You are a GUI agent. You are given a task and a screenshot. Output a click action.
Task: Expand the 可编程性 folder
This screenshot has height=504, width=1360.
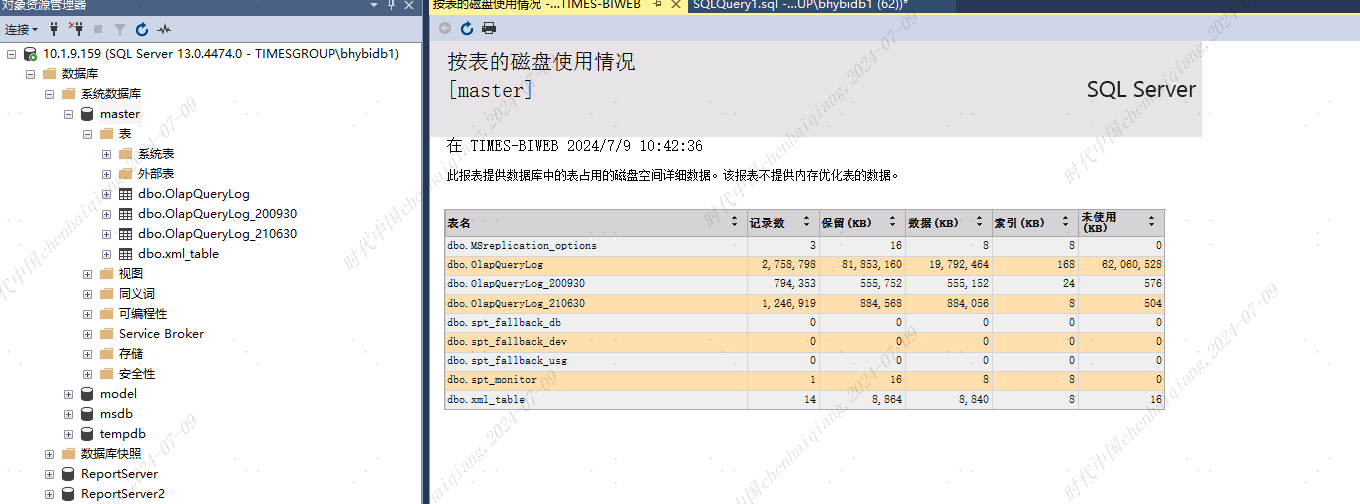[87, 314]
